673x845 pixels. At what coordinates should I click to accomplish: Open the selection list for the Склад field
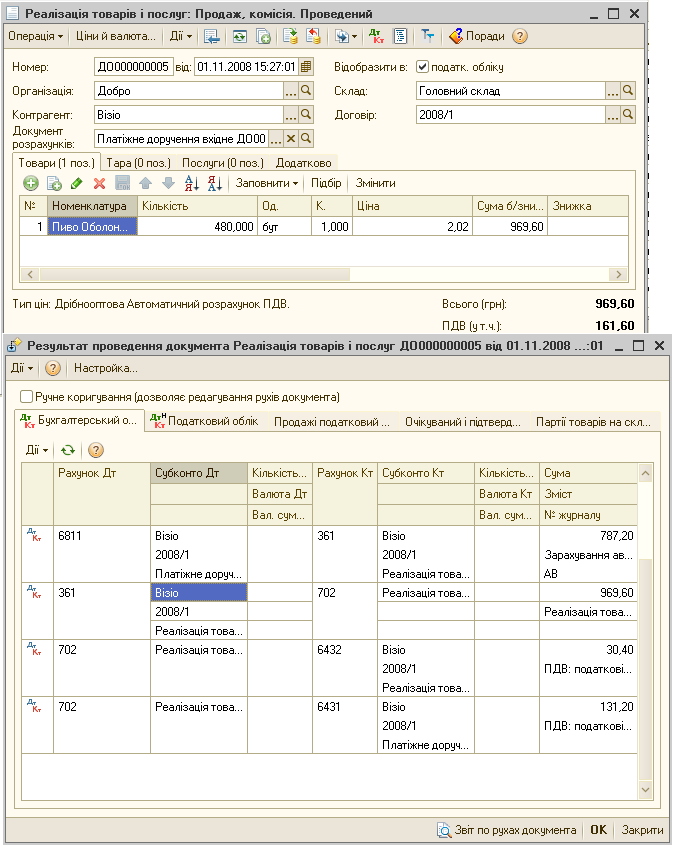point(613,91)
